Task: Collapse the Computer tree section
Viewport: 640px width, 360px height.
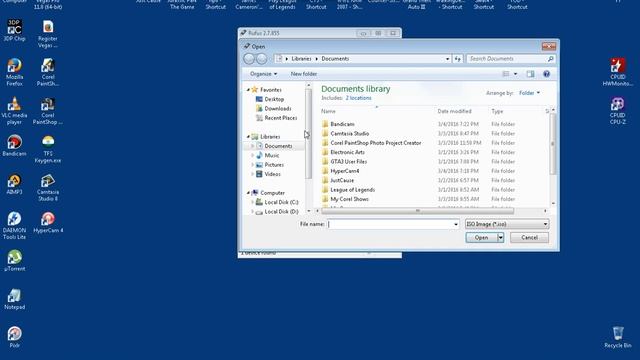Action: (248, 193)
